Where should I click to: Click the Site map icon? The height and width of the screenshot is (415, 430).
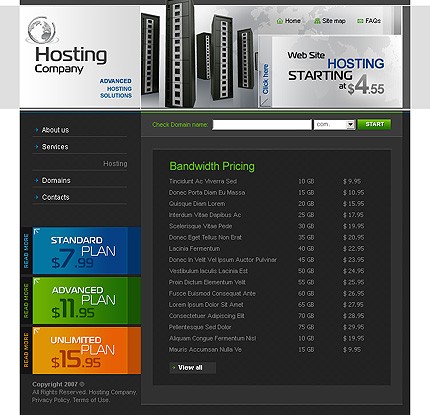click(317, 21)
